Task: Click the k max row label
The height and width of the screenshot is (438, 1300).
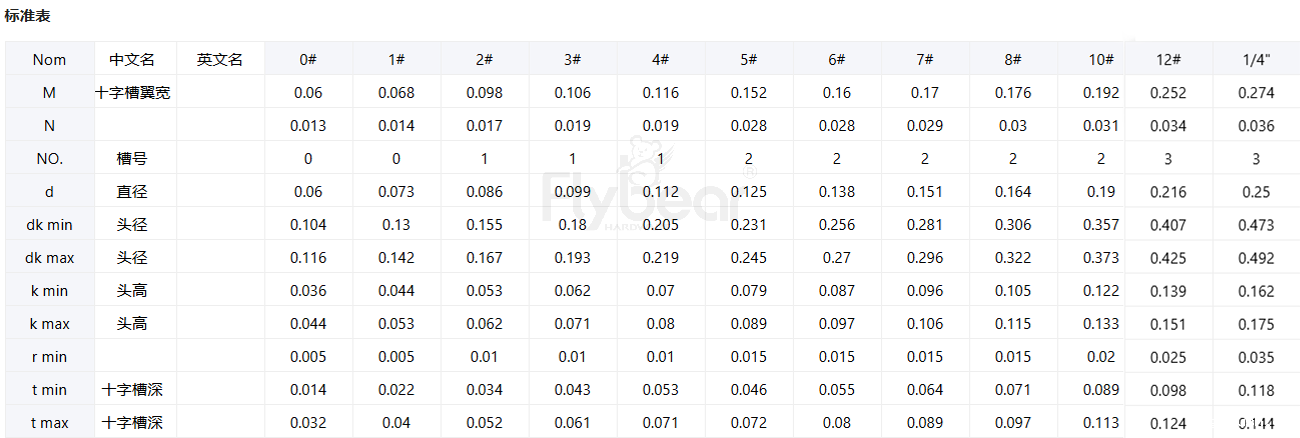Action: (x=49, y=324)
